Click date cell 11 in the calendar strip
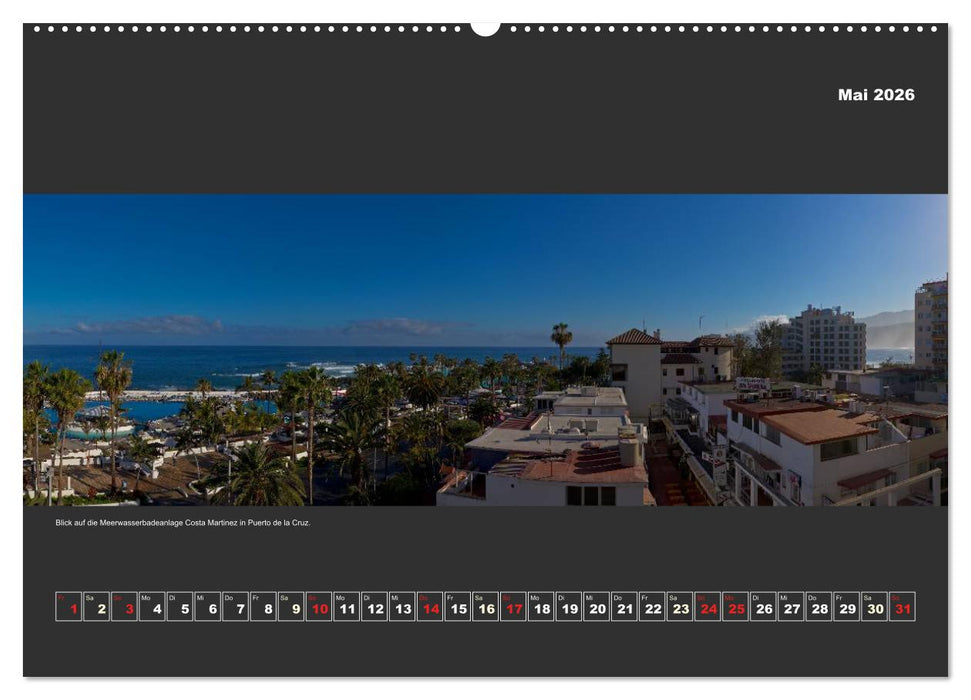 (x=349, y=606)
